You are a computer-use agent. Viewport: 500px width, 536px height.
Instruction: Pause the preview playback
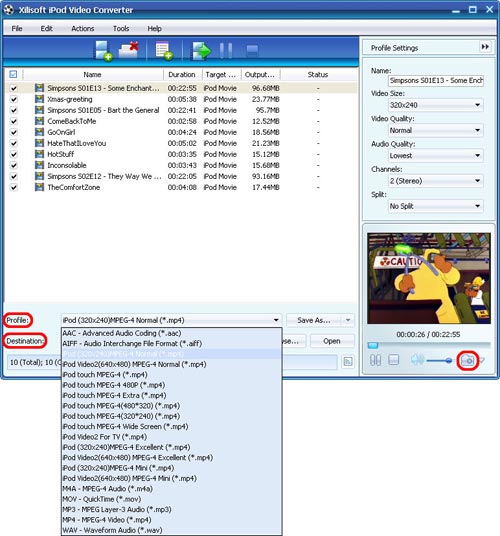375,360
